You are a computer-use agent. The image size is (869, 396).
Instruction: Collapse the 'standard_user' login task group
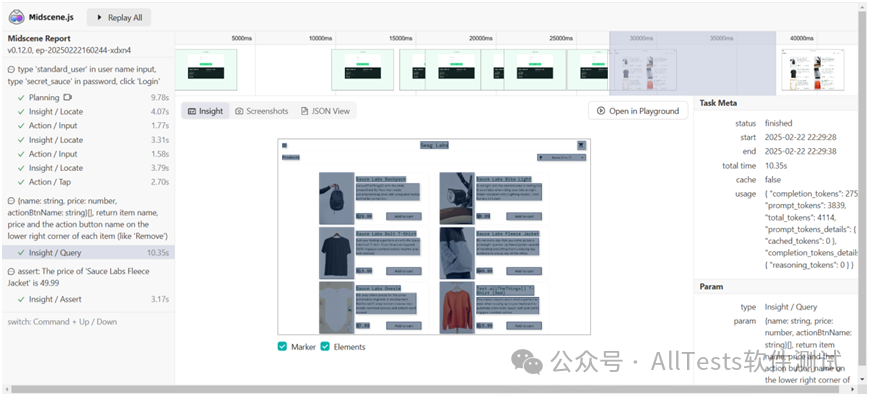click(11, 70)
